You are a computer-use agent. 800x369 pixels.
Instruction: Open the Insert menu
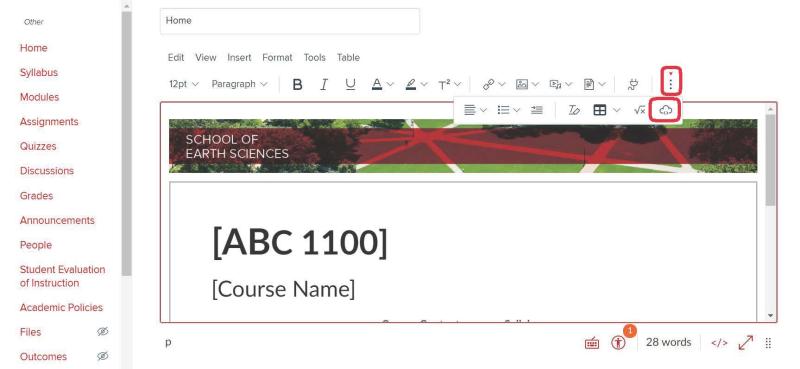tap(239, 58)
